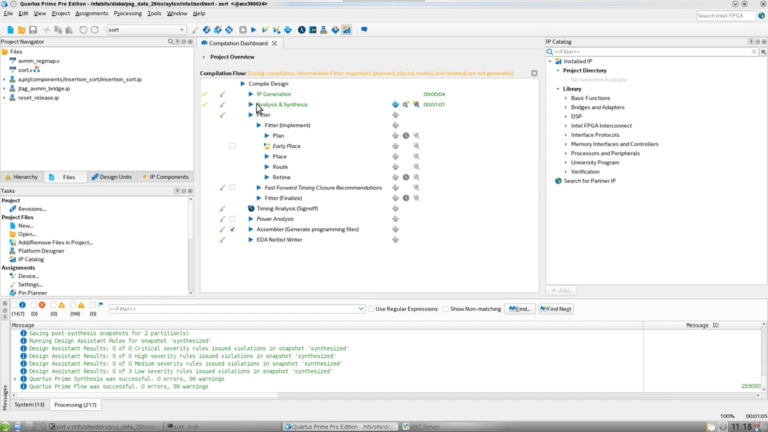Click the Start Compilation play toolbar icon
This screenshot has height=432, width=768.
click(x=254, y=30)
